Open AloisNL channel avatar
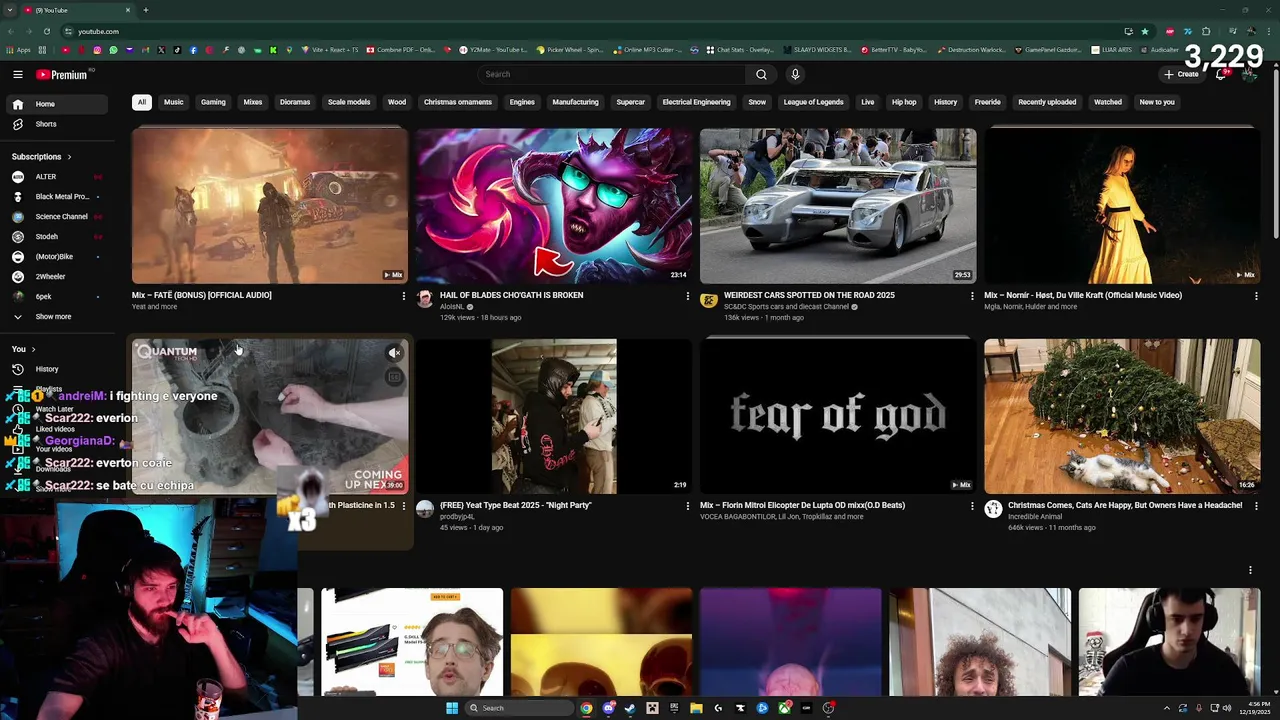The image size is (1280, 720). [x=425, y=300]
